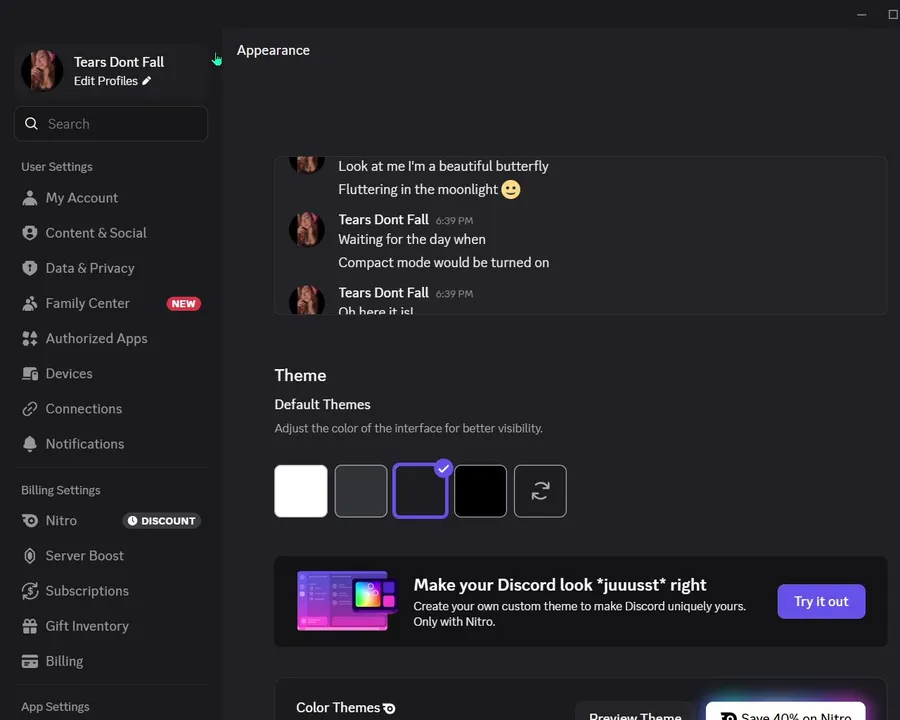Click the Content & Social icon
The image size is (900, 720).
(29, 233)
